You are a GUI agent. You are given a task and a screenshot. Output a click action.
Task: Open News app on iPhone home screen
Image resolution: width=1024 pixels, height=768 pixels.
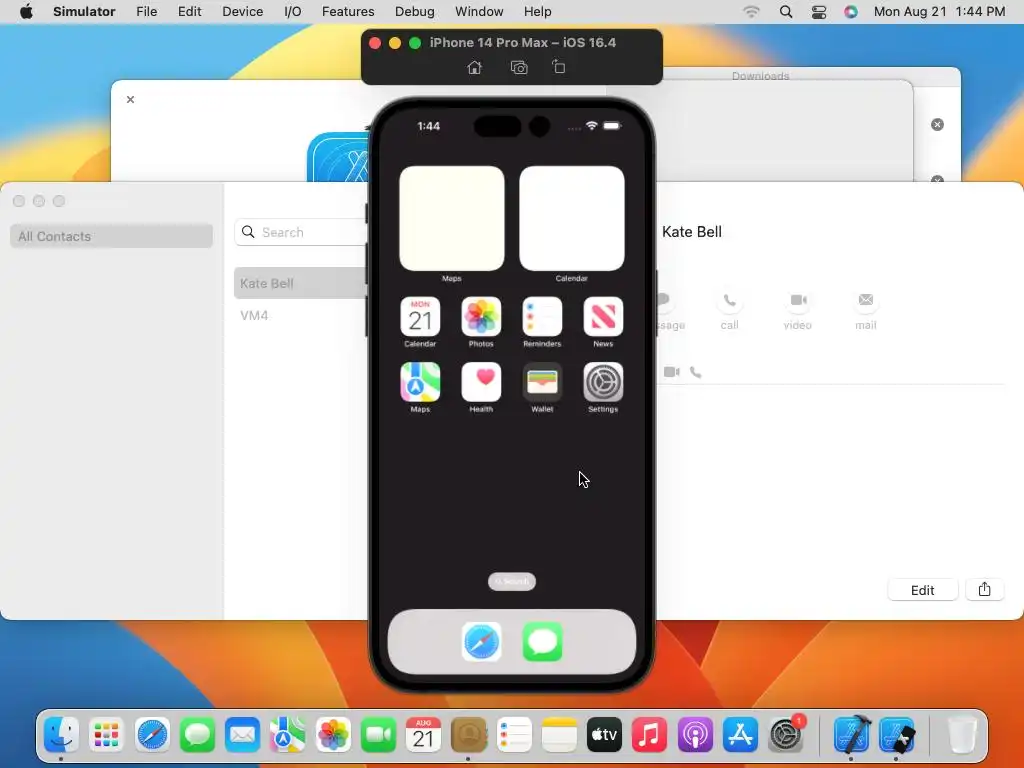[x=603, y=317]
